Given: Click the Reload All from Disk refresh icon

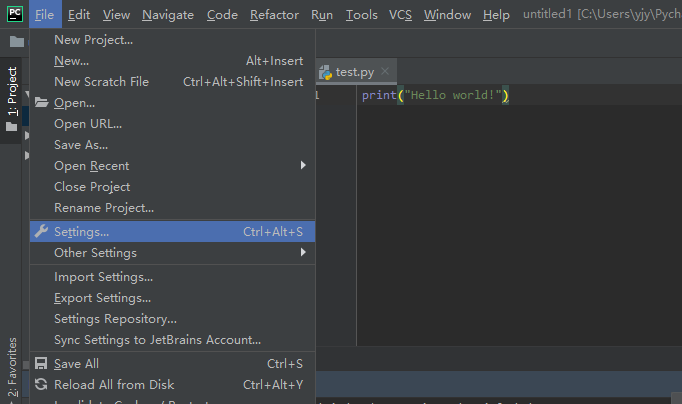Looking at the screenshot, I should click(41, 384).
